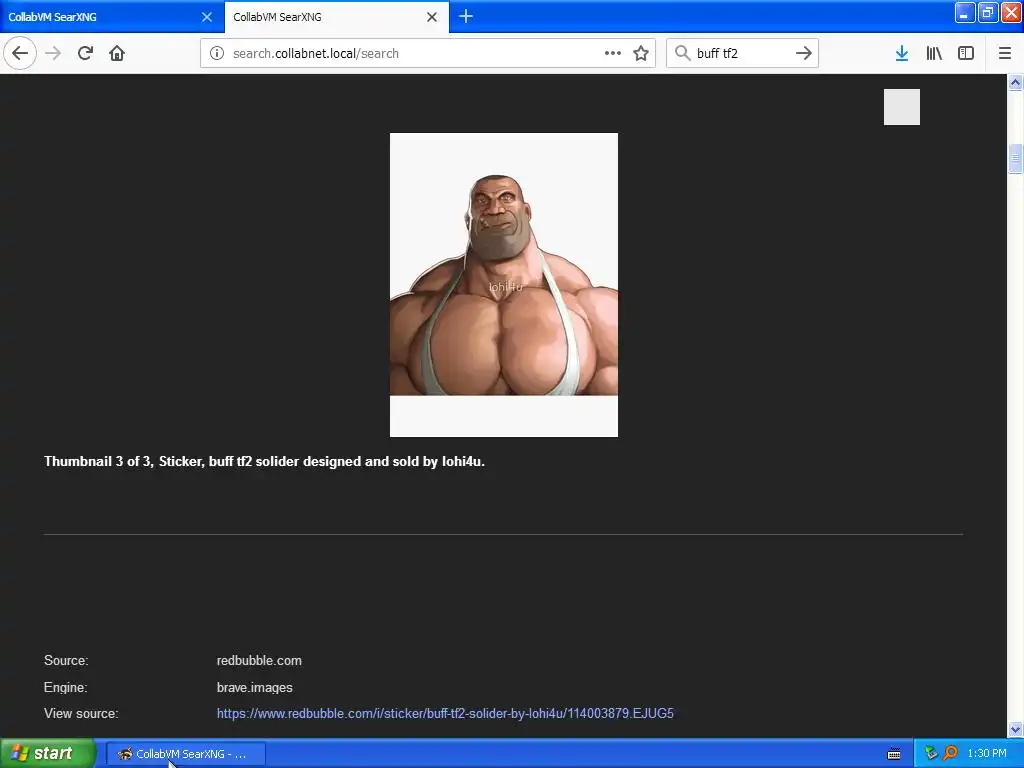Open the library bookshelf icon

coord(934,54)
